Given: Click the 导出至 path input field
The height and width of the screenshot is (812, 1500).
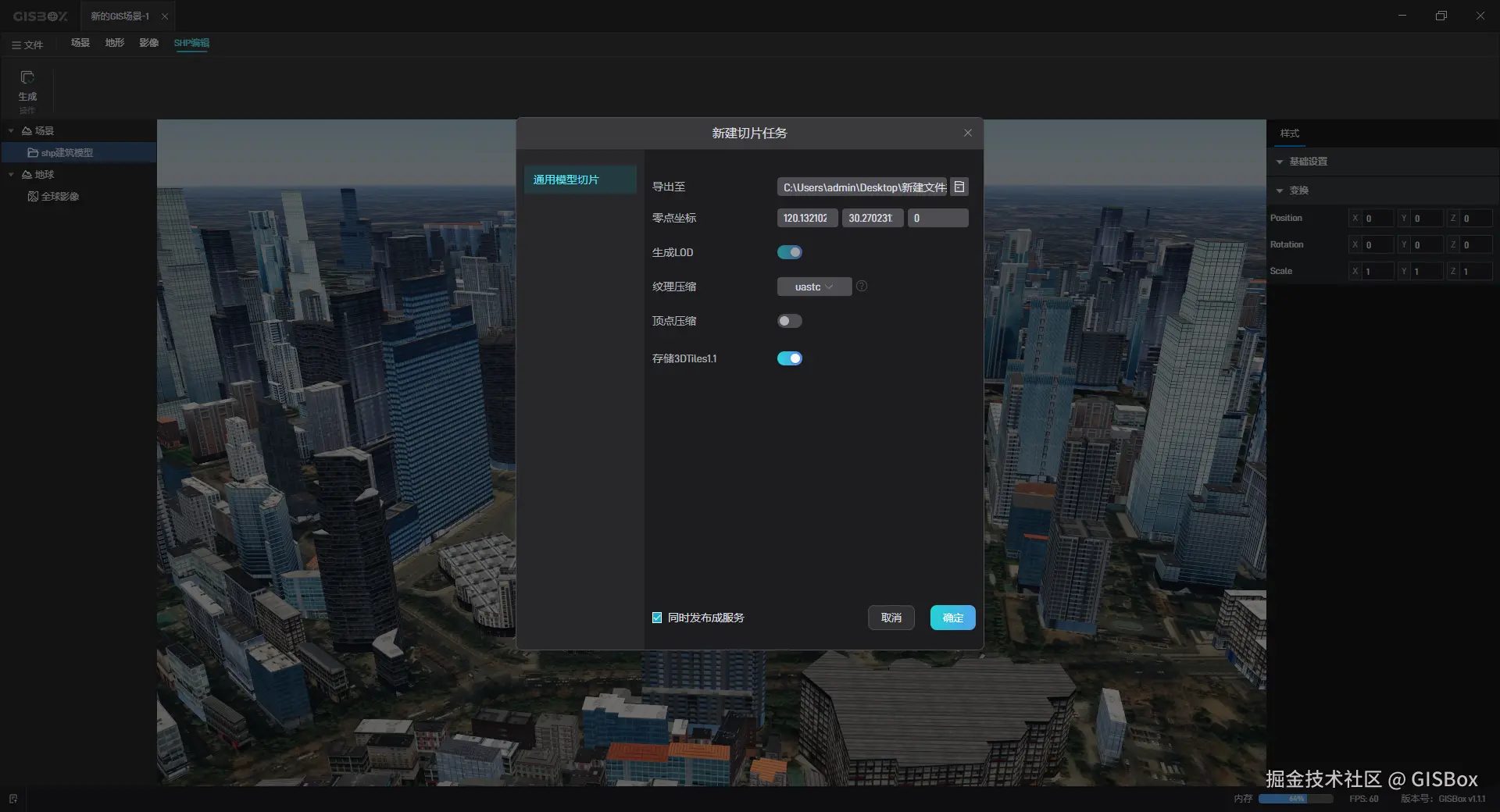Looking at the screenshot, I should coord(862,187).
